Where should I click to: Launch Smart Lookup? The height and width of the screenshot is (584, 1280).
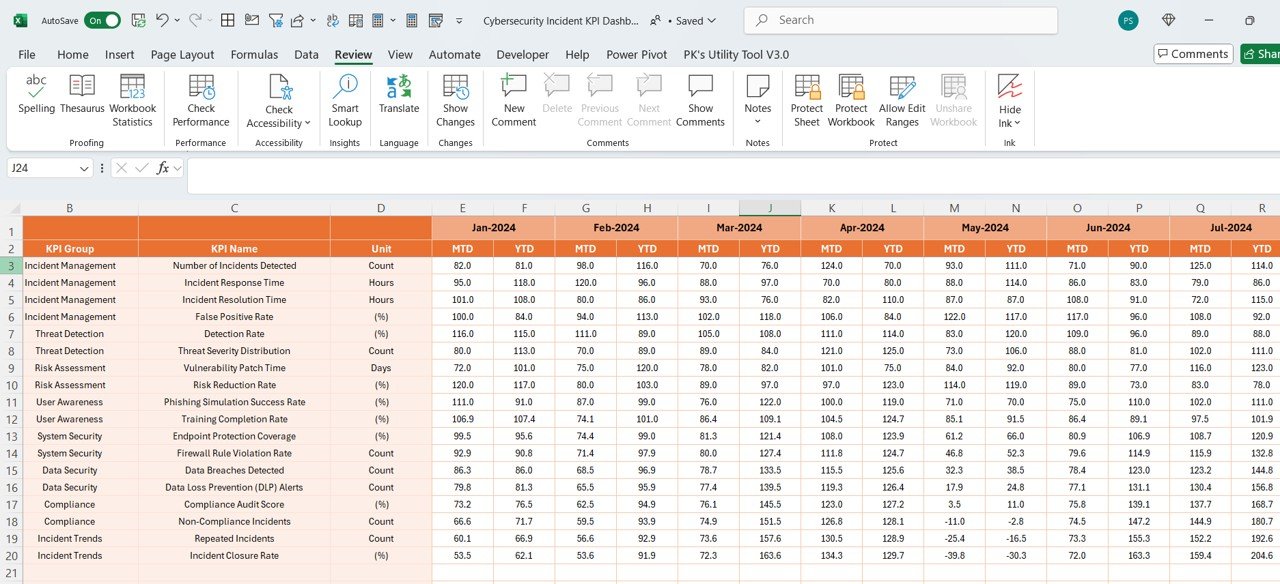click(x=345, y=101)
